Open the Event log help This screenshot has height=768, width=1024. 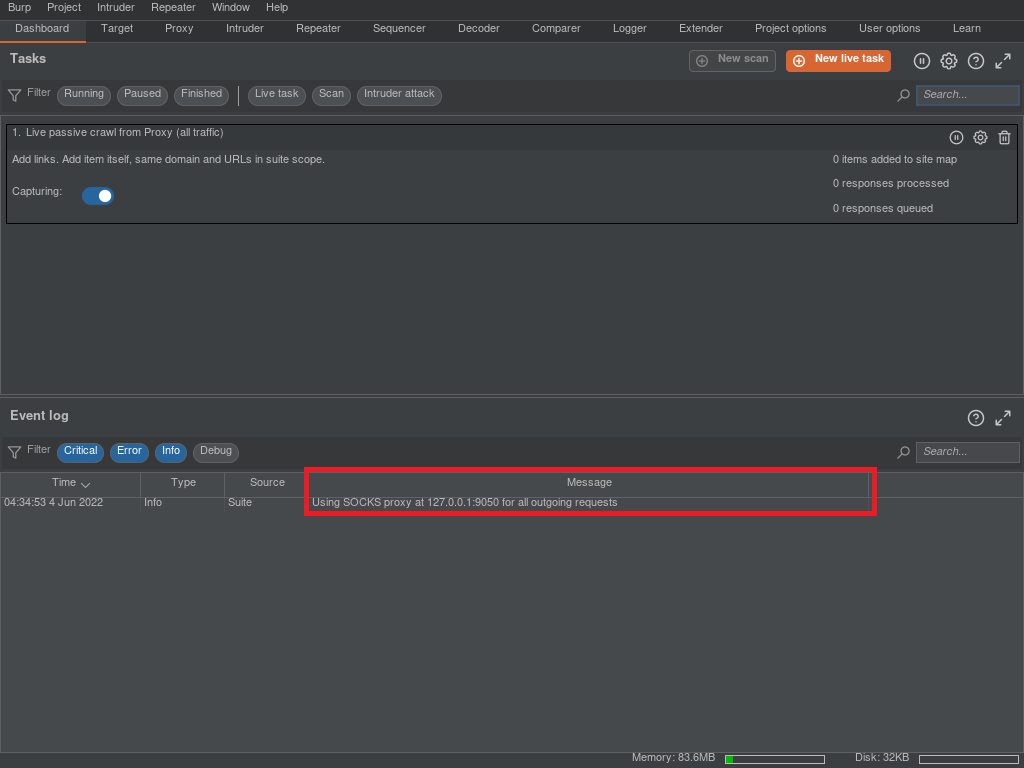coord(975,417)
